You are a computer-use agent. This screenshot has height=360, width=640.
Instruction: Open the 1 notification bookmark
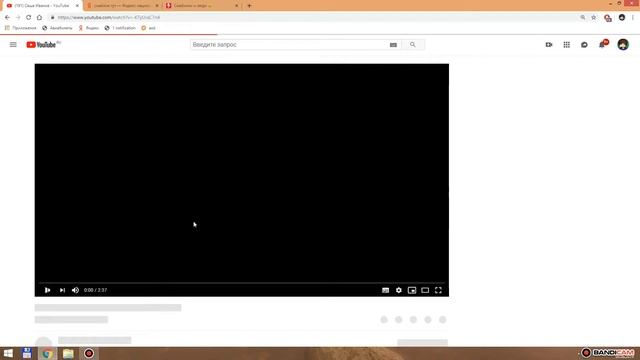(120, 28)
